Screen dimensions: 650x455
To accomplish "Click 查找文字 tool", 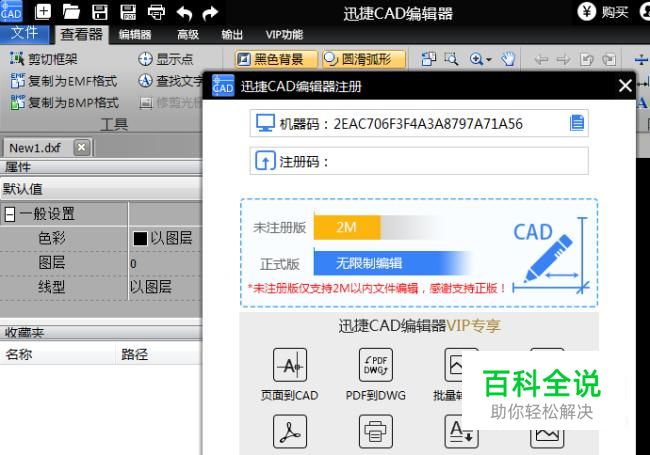I will point(171,81).
